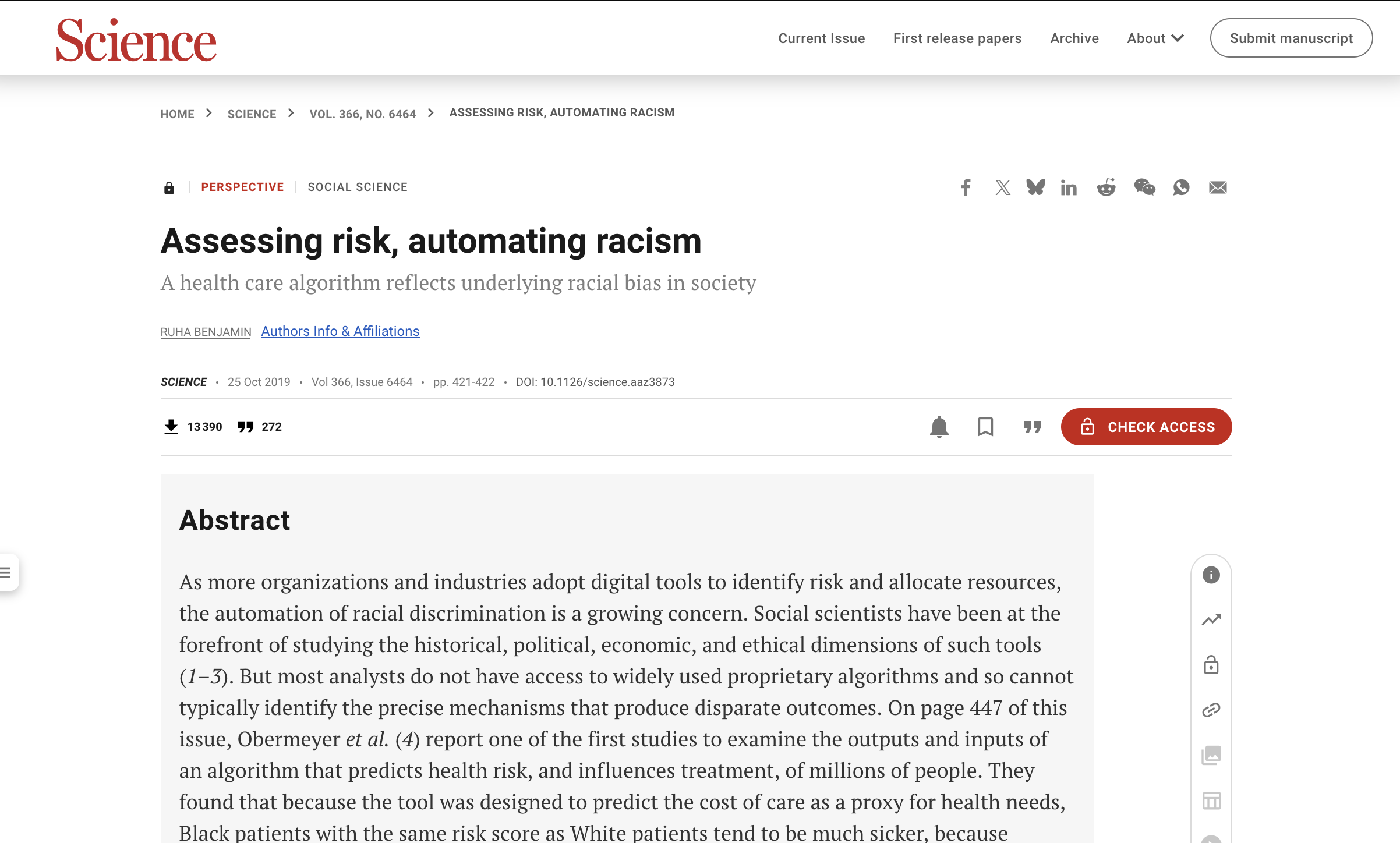Open Current Issue menu item
The image size is (1400, 843).
822,38
